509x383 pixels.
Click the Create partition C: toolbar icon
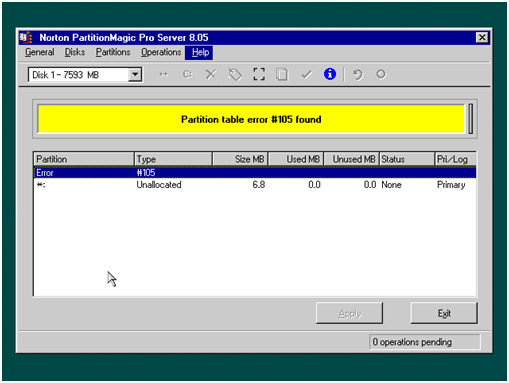tap(188, 74)
